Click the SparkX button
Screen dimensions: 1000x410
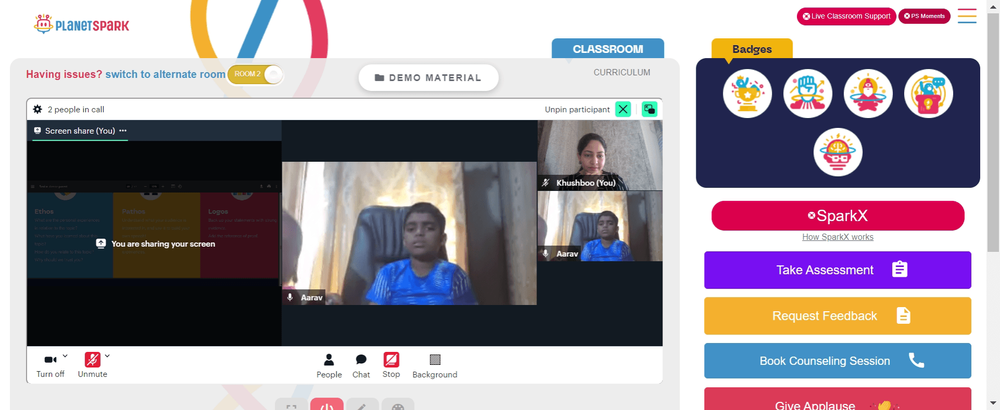coord(838,216)
